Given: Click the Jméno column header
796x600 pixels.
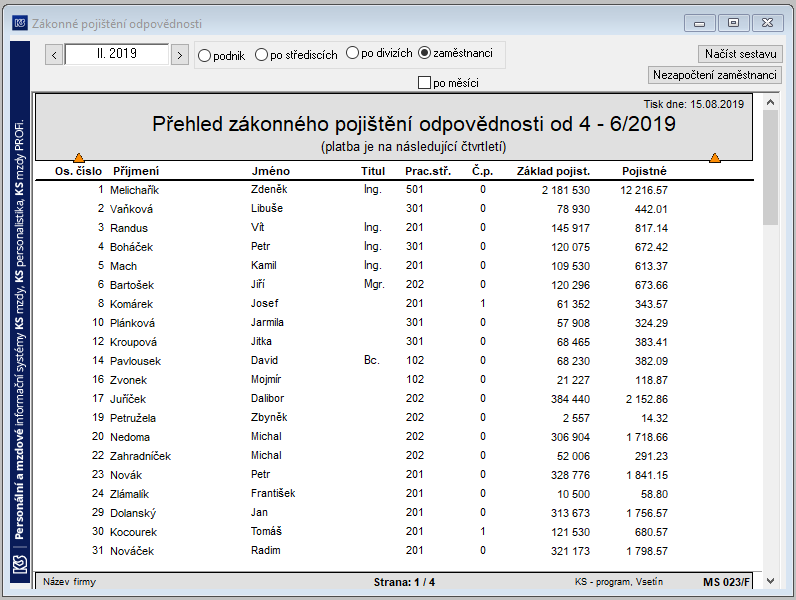Looking at the screenshot, I should click(271, 171).
